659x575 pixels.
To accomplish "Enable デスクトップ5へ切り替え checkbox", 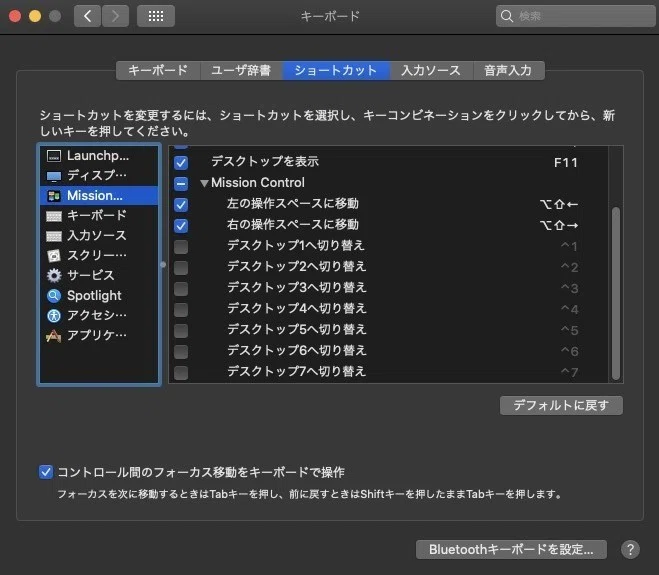I will [181, 331].
